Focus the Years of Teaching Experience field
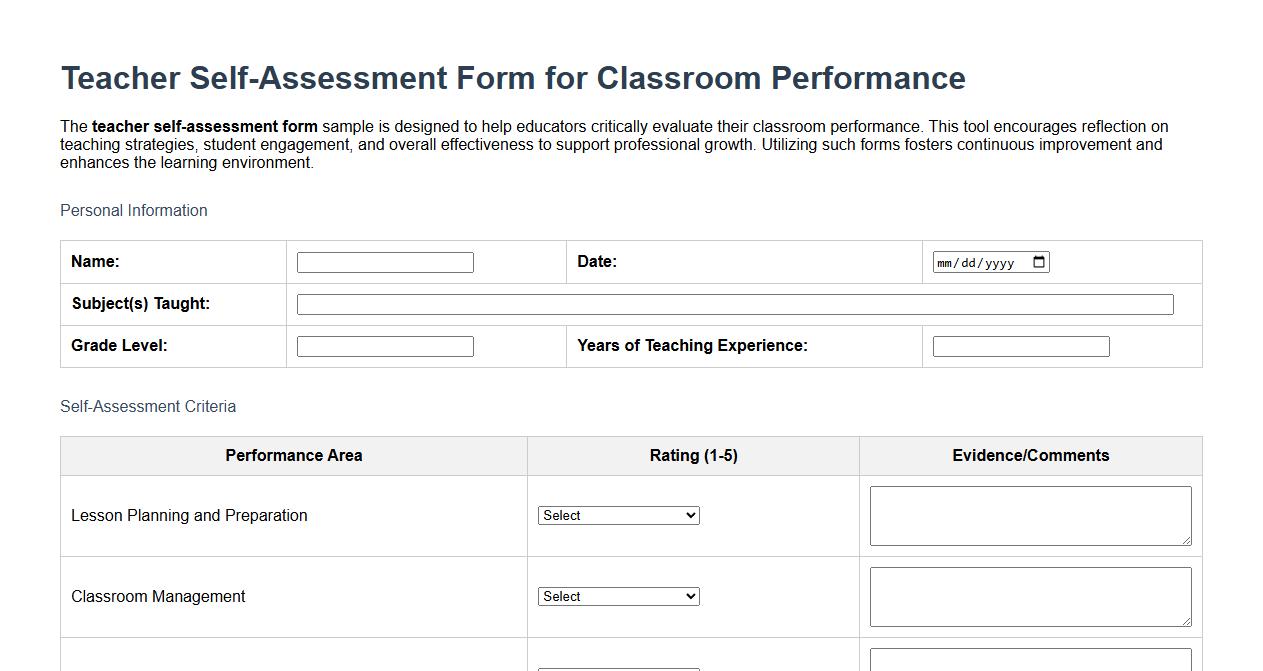 (x=1020, y=345)
